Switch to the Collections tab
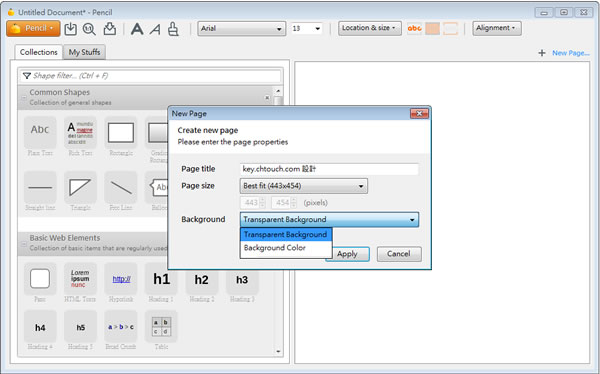The image size is (600, 374). pos(39,52)
